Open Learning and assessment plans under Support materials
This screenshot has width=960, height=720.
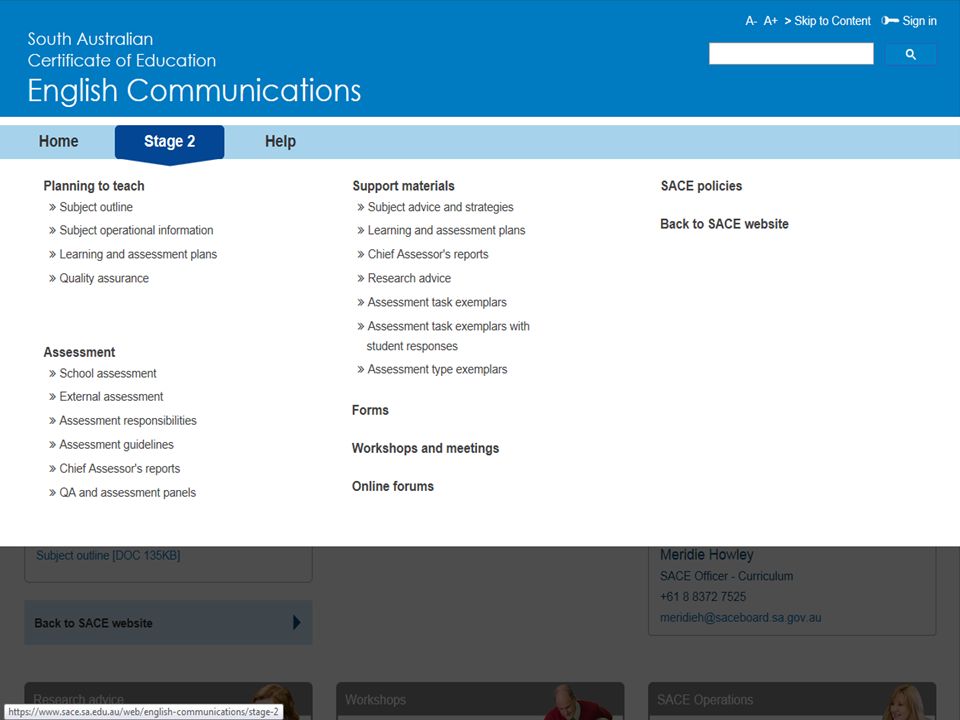(446, 230)
